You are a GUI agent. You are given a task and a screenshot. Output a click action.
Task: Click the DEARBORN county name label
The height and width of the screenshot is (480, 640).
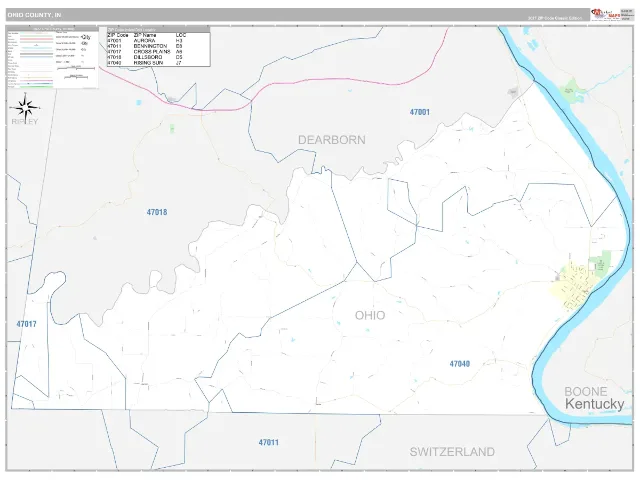point(332,140)
